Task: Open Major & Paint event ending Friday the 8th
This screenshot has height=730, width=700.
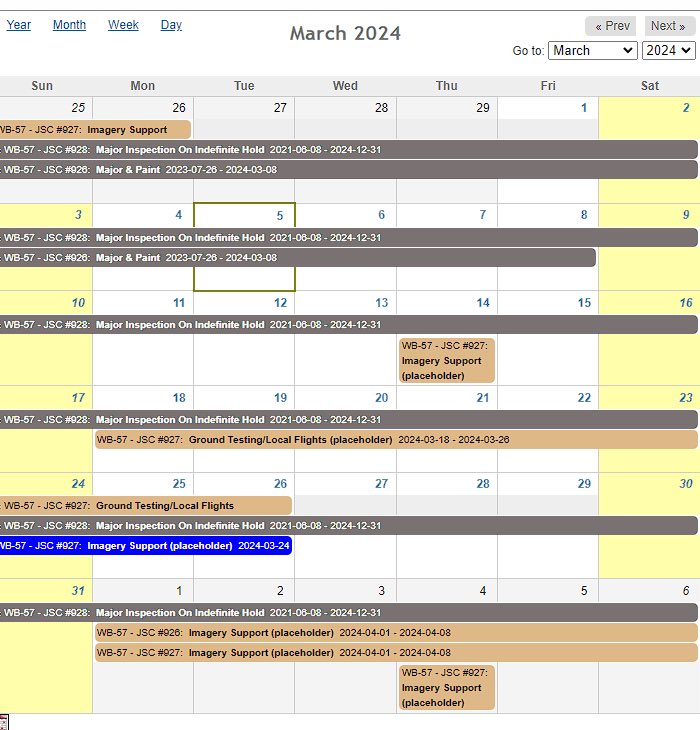Action: pos(298,257)
